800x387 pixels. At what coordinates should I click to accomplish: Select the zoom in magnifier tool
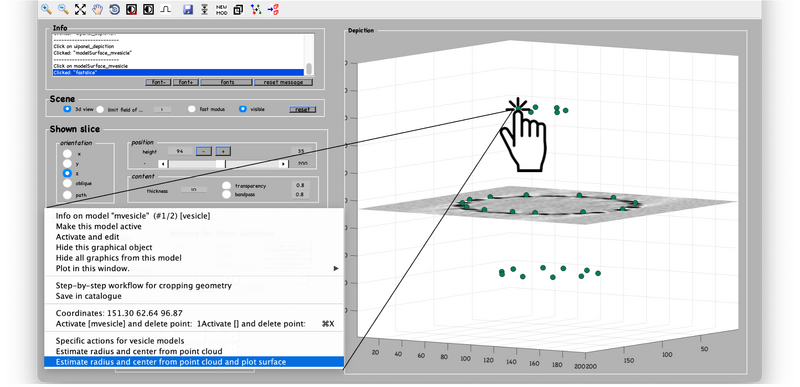click(46, 9)
